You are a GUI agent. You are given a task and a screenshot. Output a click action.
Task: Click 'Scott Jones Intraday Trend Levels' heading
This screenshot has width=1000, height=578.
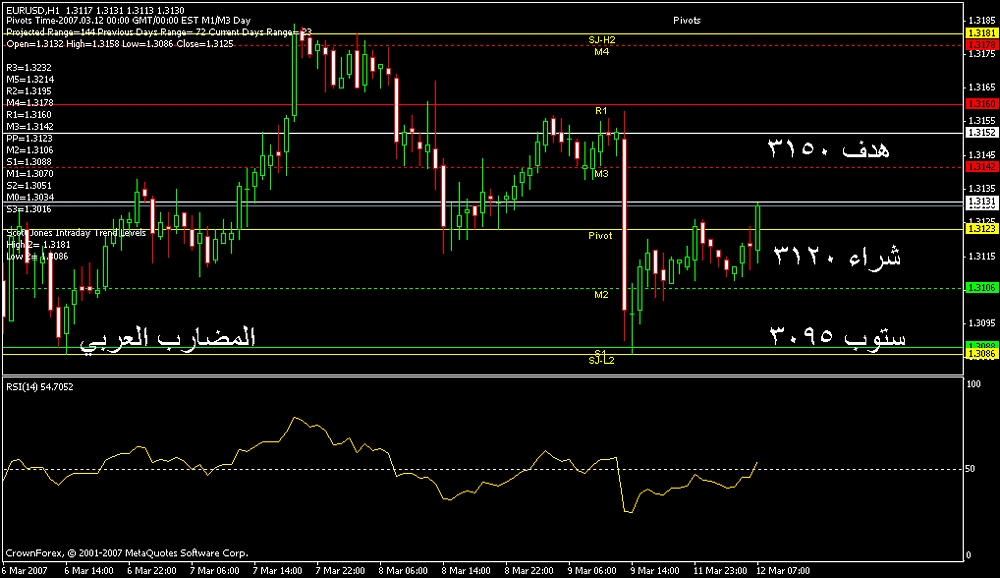76,233
